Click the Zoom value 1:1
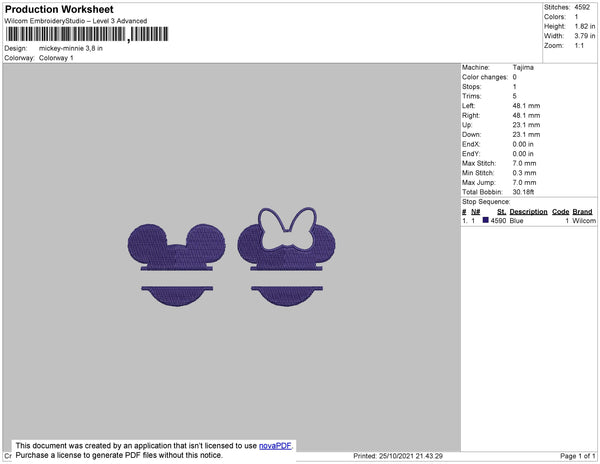The width and height of the screenshot is (600, 464). click(579, 46)
